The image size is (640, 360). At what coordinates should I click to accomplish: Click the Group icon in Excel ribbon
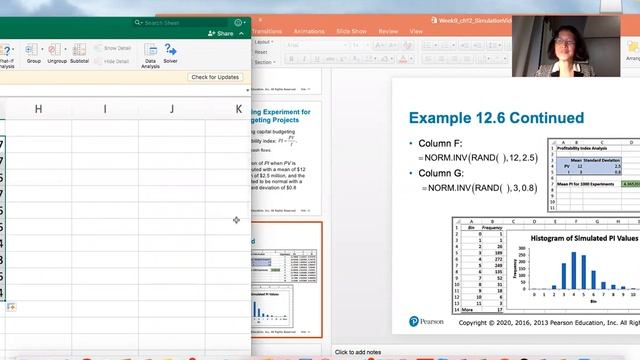[32, 50]
